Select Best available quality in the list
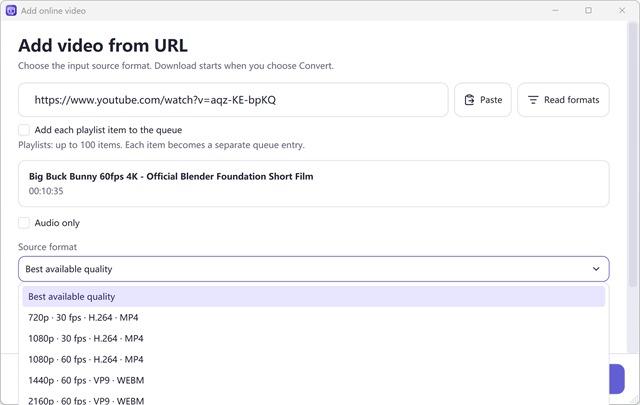 click(x=313, y=296)
